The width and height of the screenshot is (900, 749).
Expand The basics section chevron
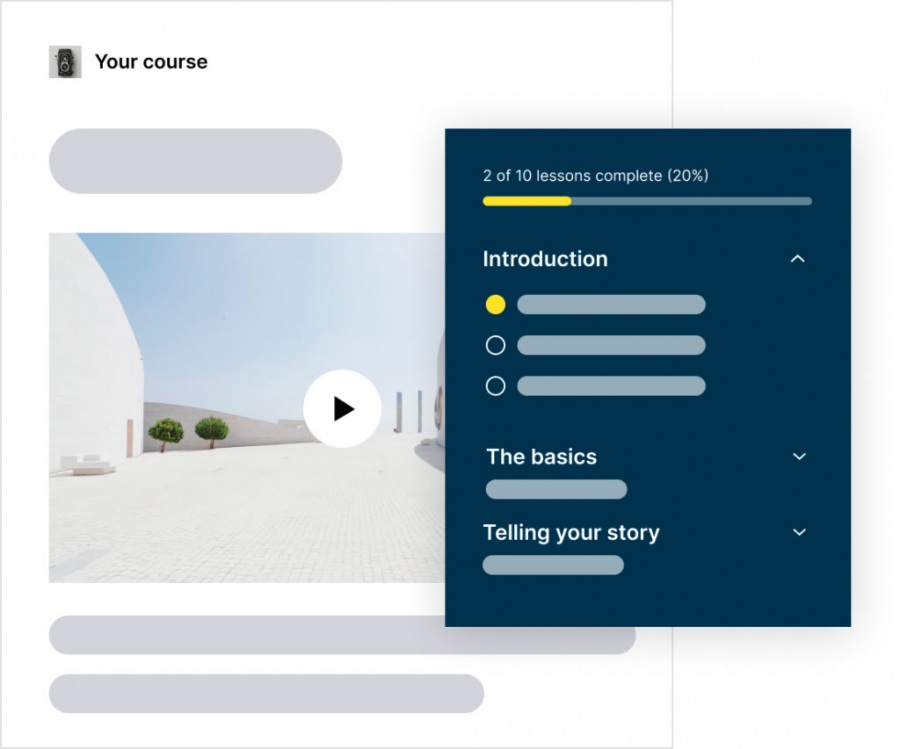pyautogui.click(x=799, y=457)
